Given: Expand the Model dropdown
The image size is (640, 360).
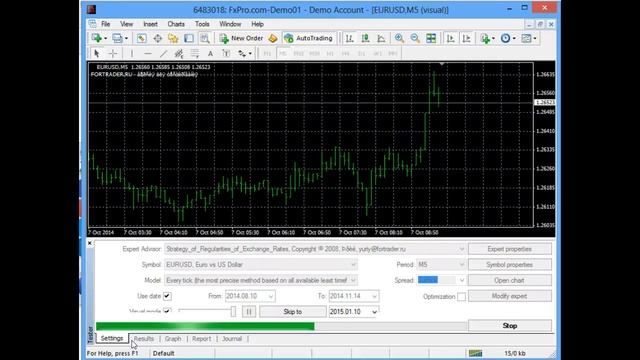Looking at the screenshot, I should (x=353, y=280).
